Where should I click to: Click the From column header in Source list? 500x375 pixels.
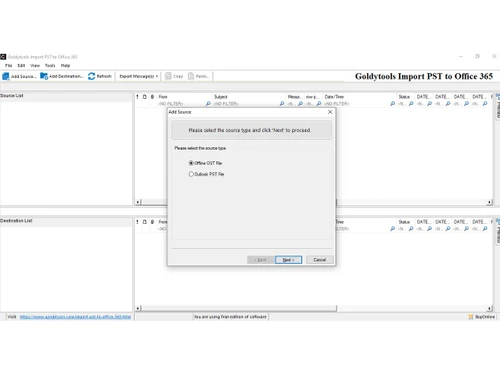185,97
